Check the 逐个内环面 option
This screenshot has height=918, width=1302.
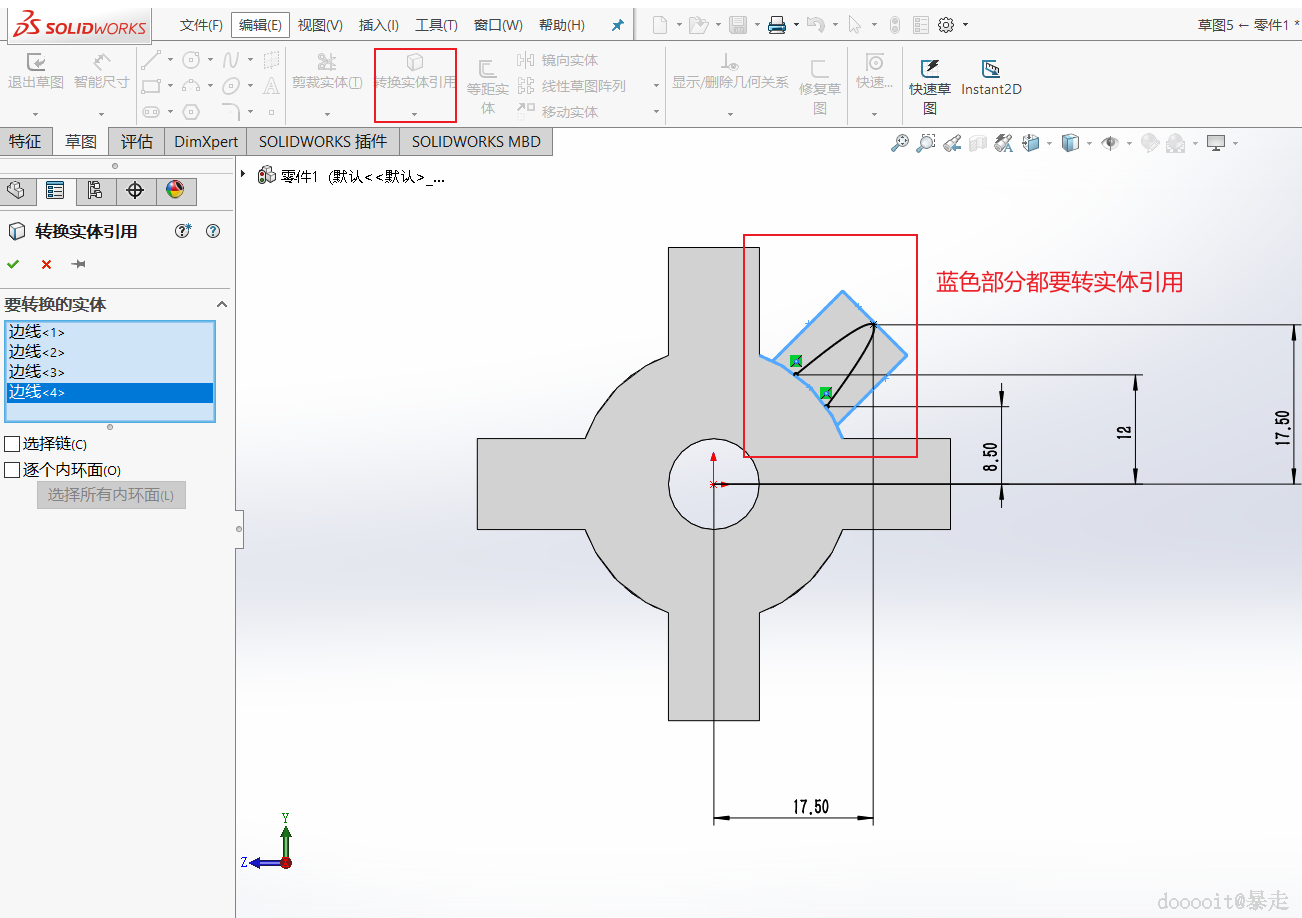(x=12, y=469)
